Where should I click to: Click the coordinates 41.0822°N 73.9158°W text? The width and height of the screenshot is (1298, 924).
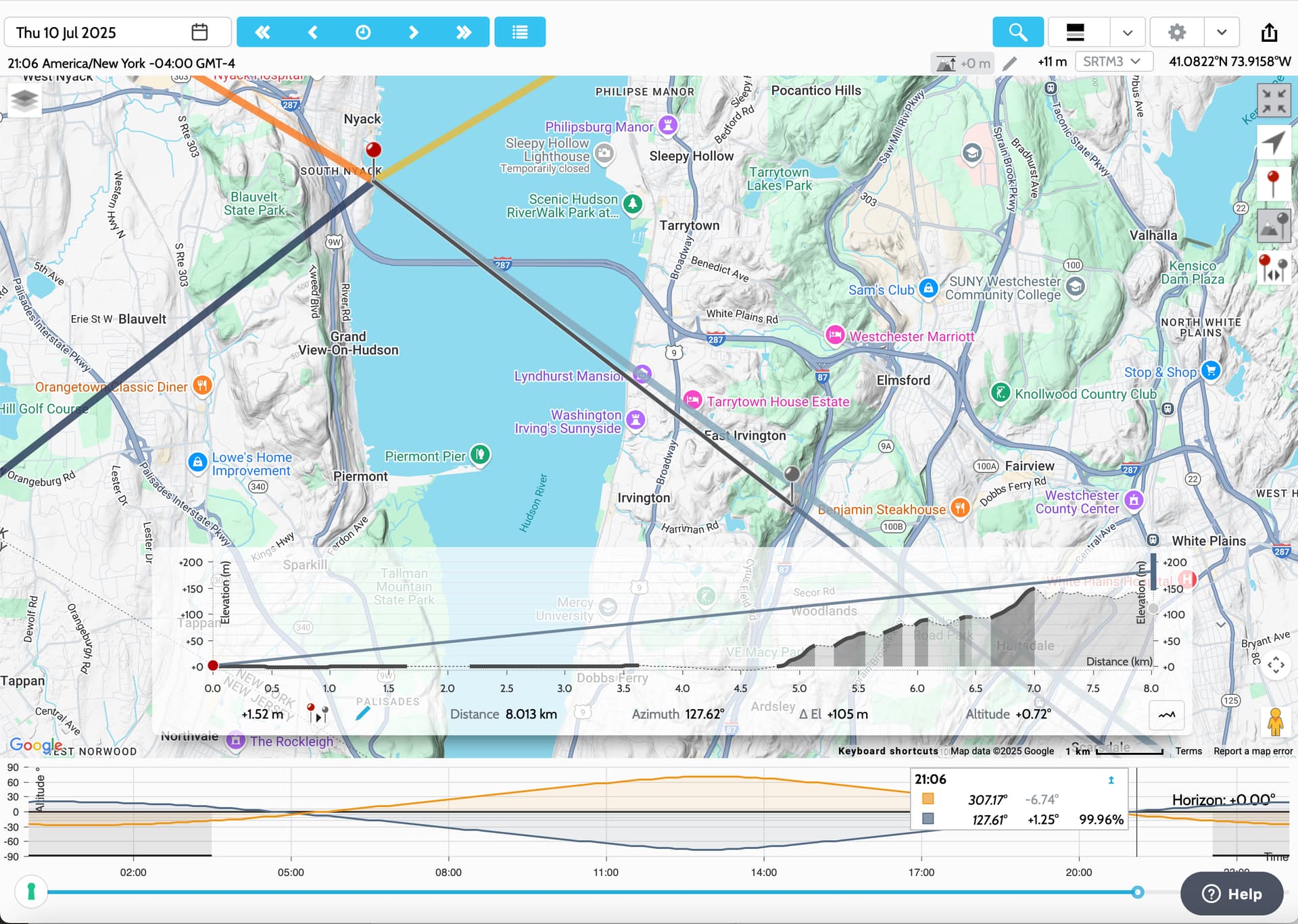(x=1230, y=62)
